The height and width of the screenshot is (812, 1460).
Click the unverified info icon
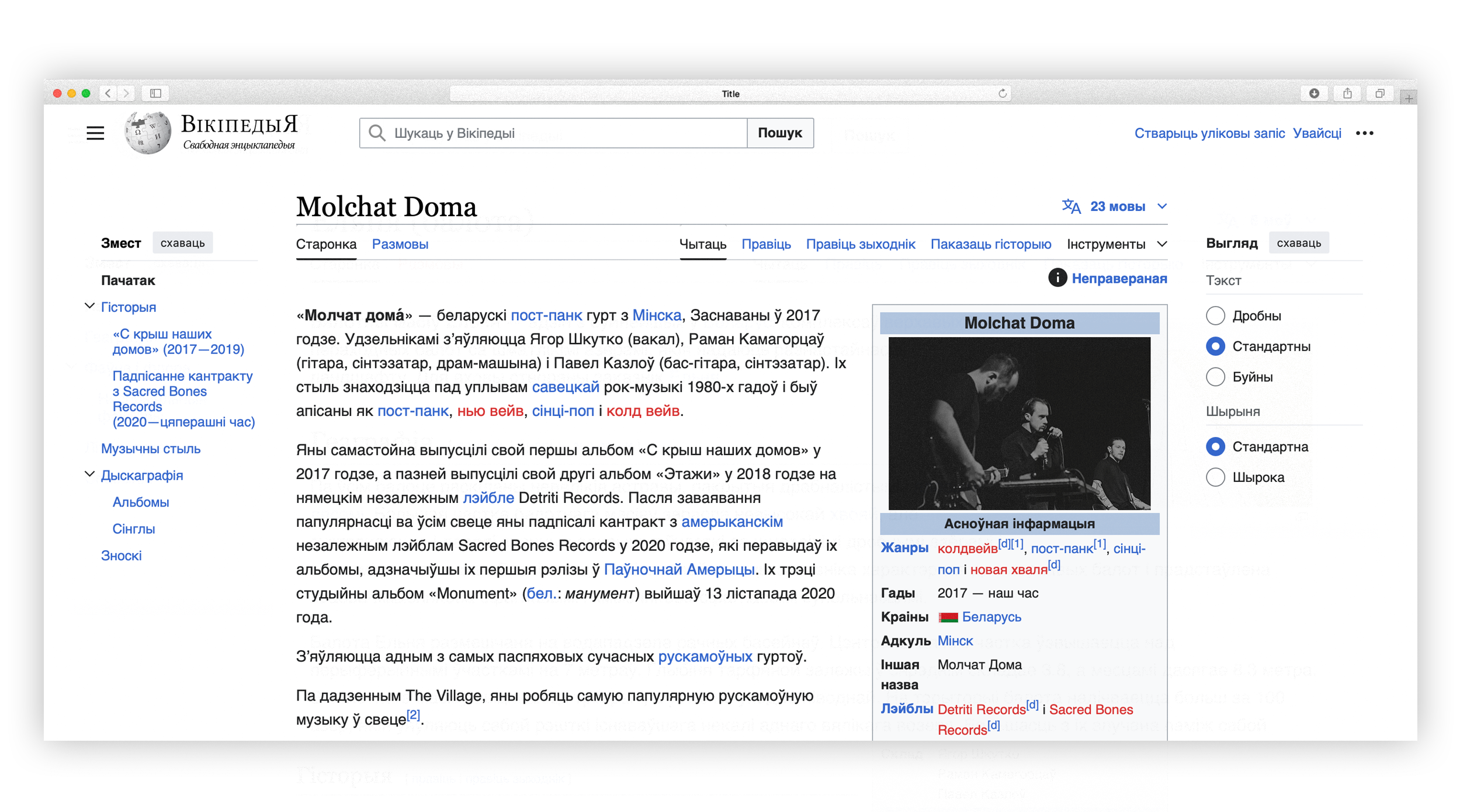(x=1057, y=278)
